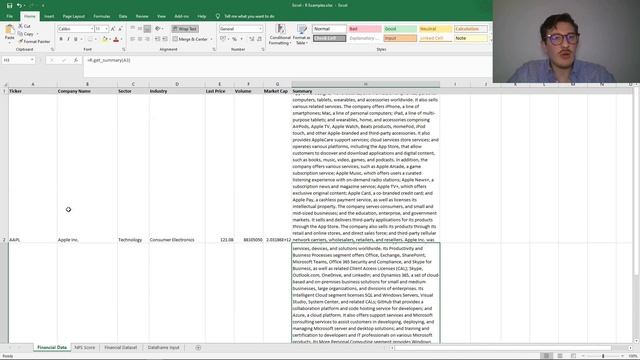This screenshot has width=640, height=360.
Task: Apply cell borders
Action: pos(90,39)
